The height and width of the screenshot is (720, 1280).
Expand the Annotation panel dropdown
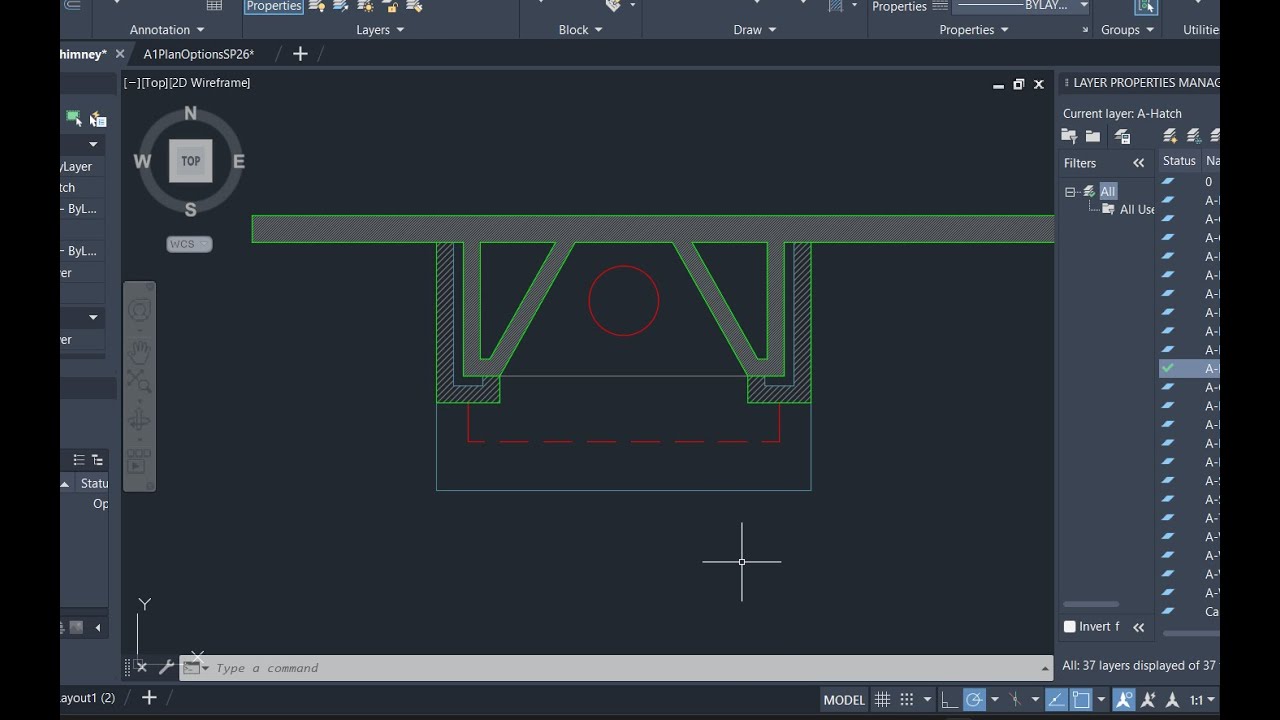[x=167, y=30]
